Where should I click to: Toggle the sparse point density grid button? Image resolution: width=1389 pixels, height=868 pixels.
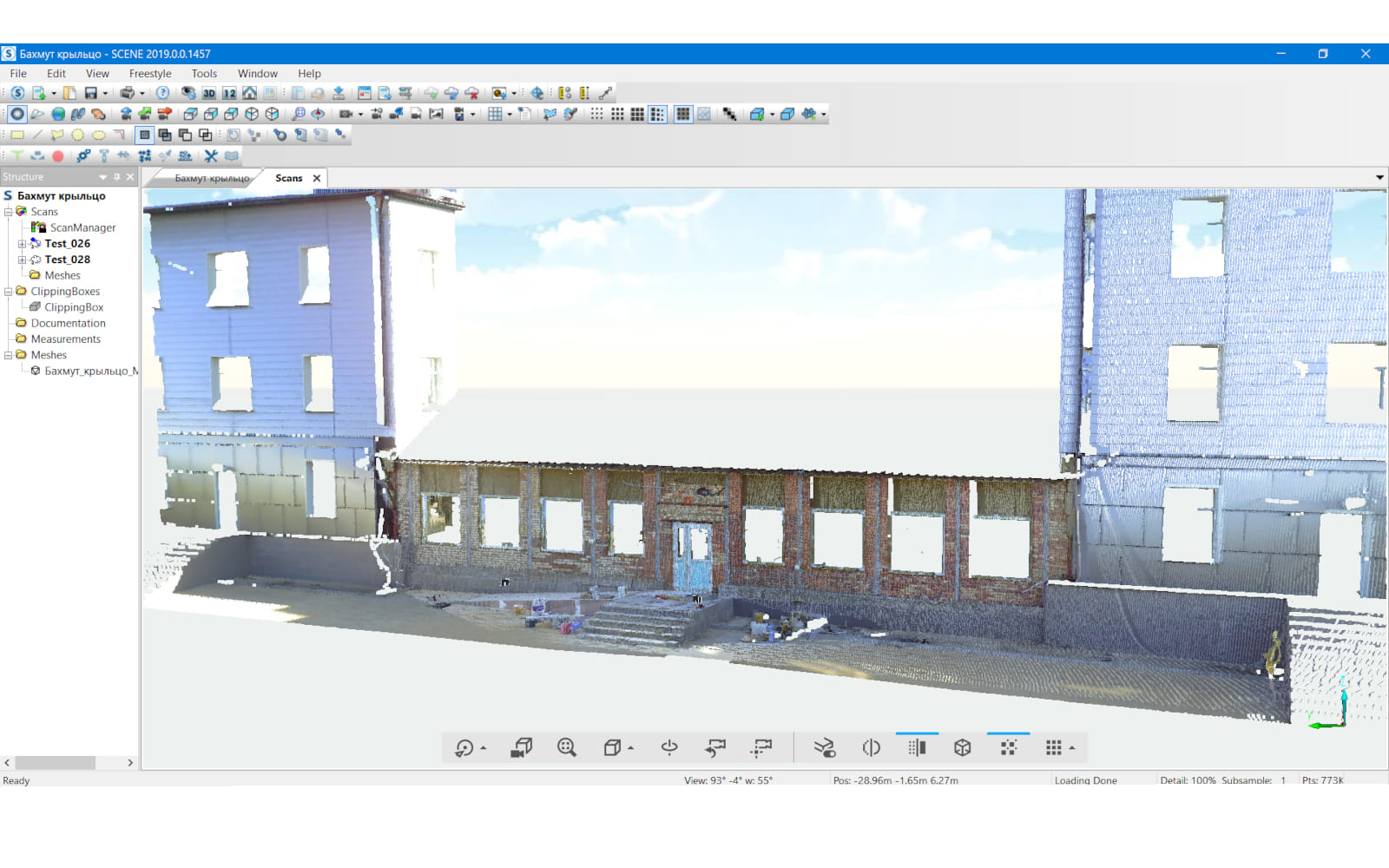click(x=596, y=114)
